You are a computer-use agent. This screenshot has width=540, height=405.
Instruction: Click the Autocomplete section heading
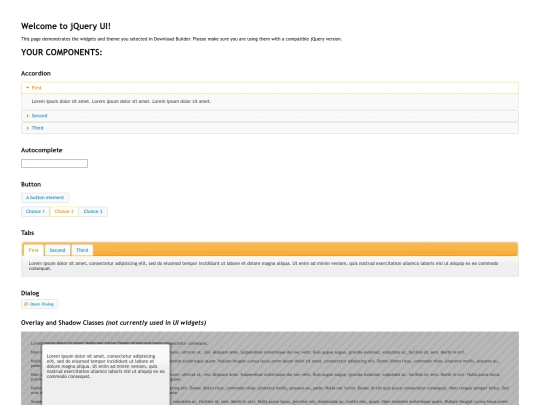(42, 150)
